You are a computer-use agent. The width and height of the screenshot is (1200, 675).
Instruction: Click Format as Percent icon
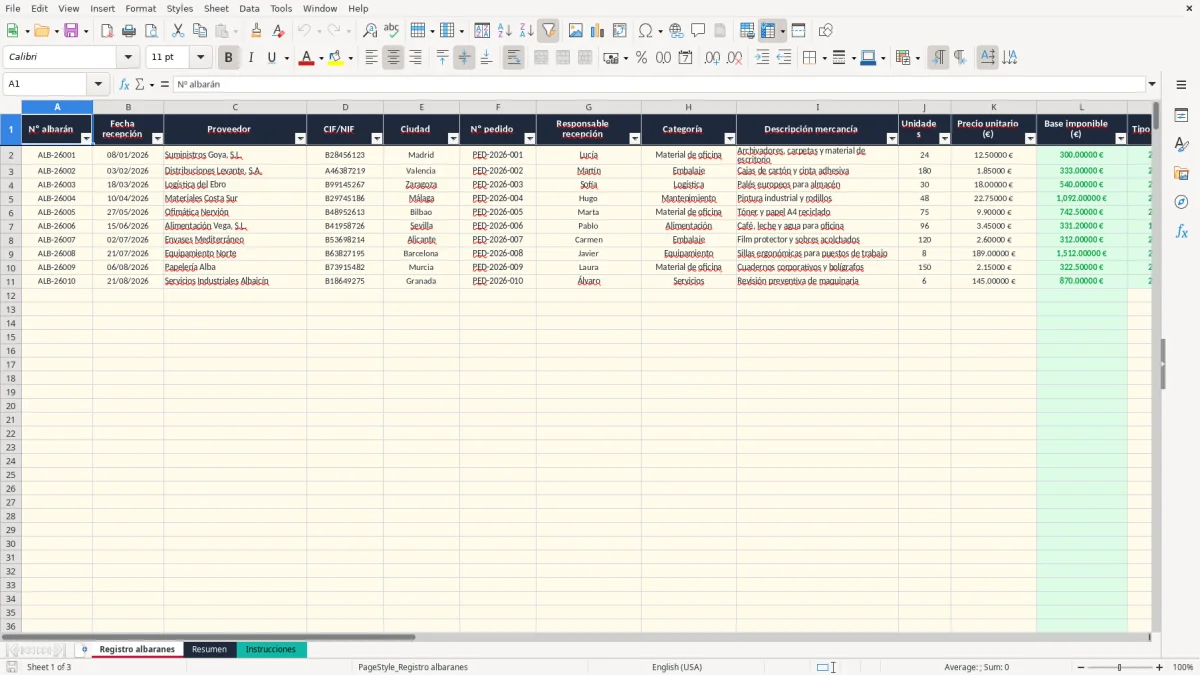point(641,58)
